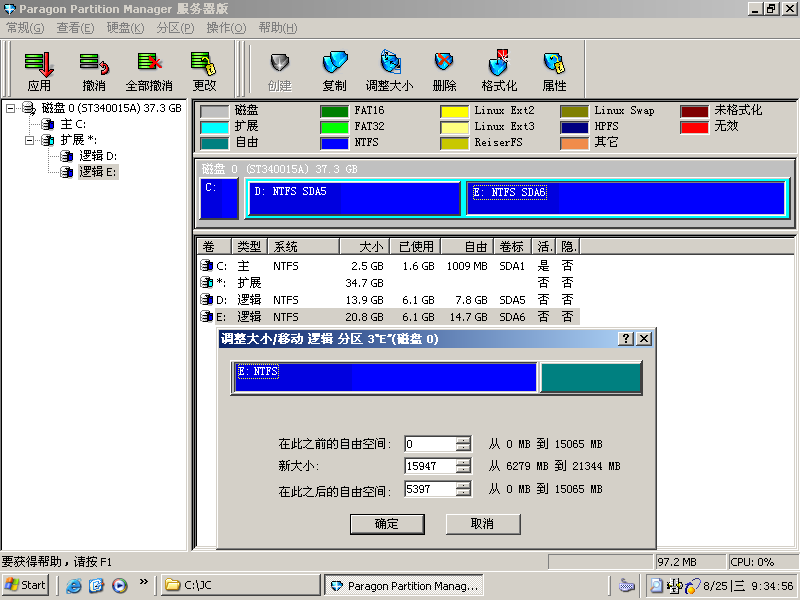Select the C: partition block in disk map
The width and height of the screenshot is (800, 600).
(x=219, y=198)
